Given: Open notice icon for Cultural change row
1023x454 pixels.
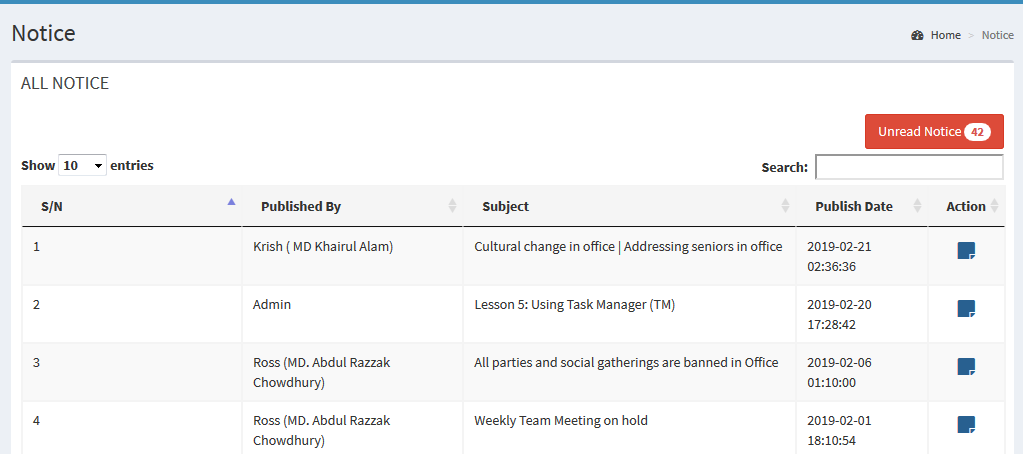Looking at the screenshot, I should pos(966,251).
